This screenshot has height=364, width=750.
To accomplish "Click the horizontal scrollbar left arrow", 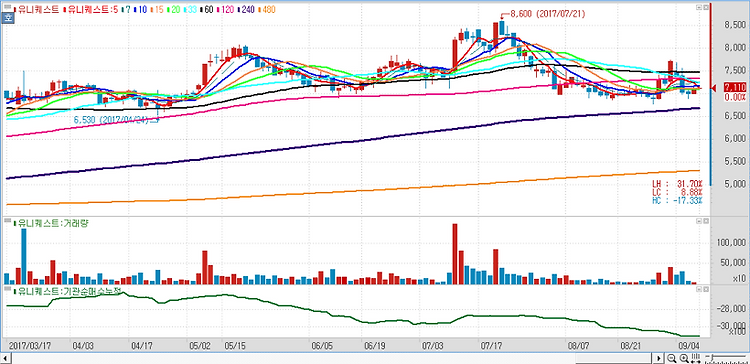I will (x=6, y=358).
